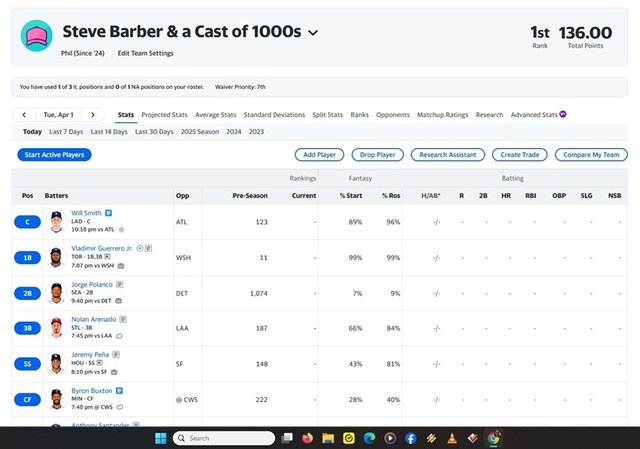Click the cloud icon next to 7:40 pm @ CWS
Screen dimensions: 640x449
coord(120,407)
